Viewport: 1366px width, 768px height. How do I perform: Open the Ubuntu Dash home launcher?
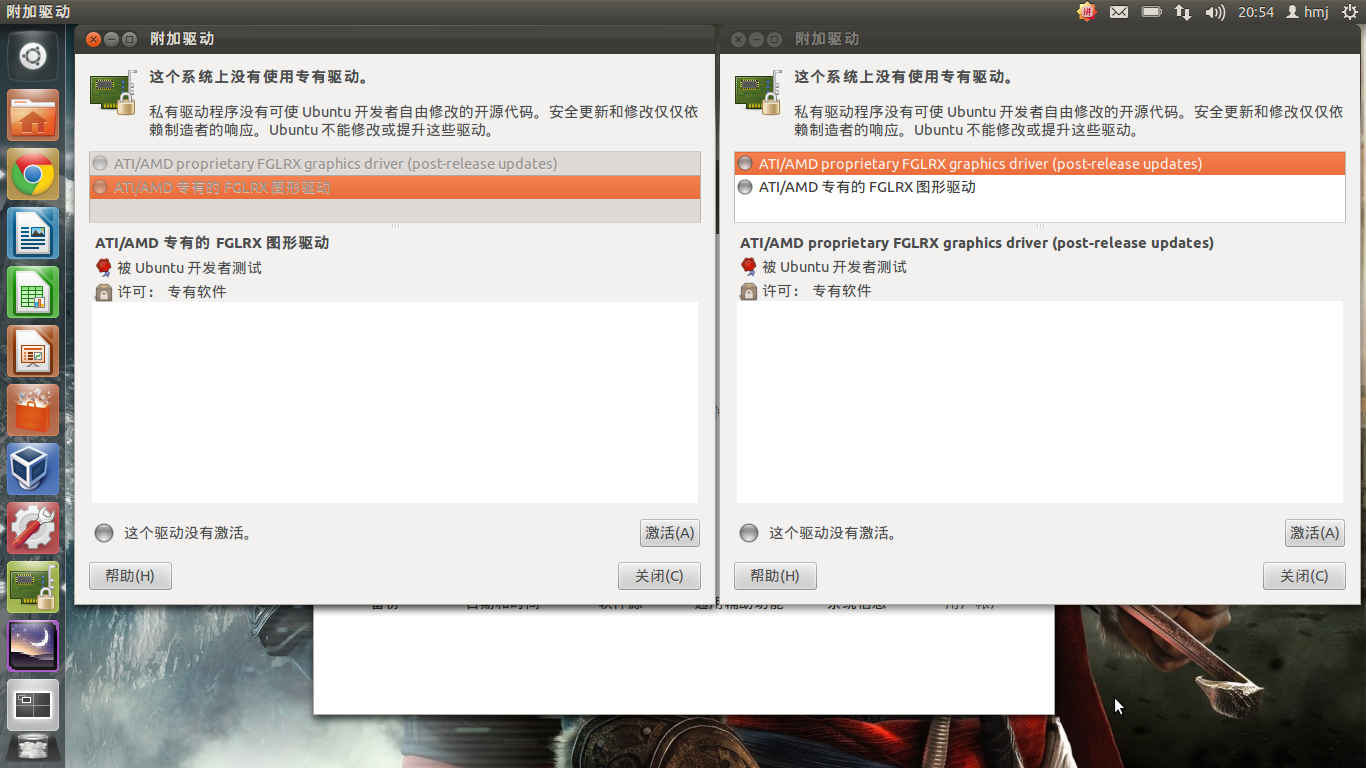33,56
